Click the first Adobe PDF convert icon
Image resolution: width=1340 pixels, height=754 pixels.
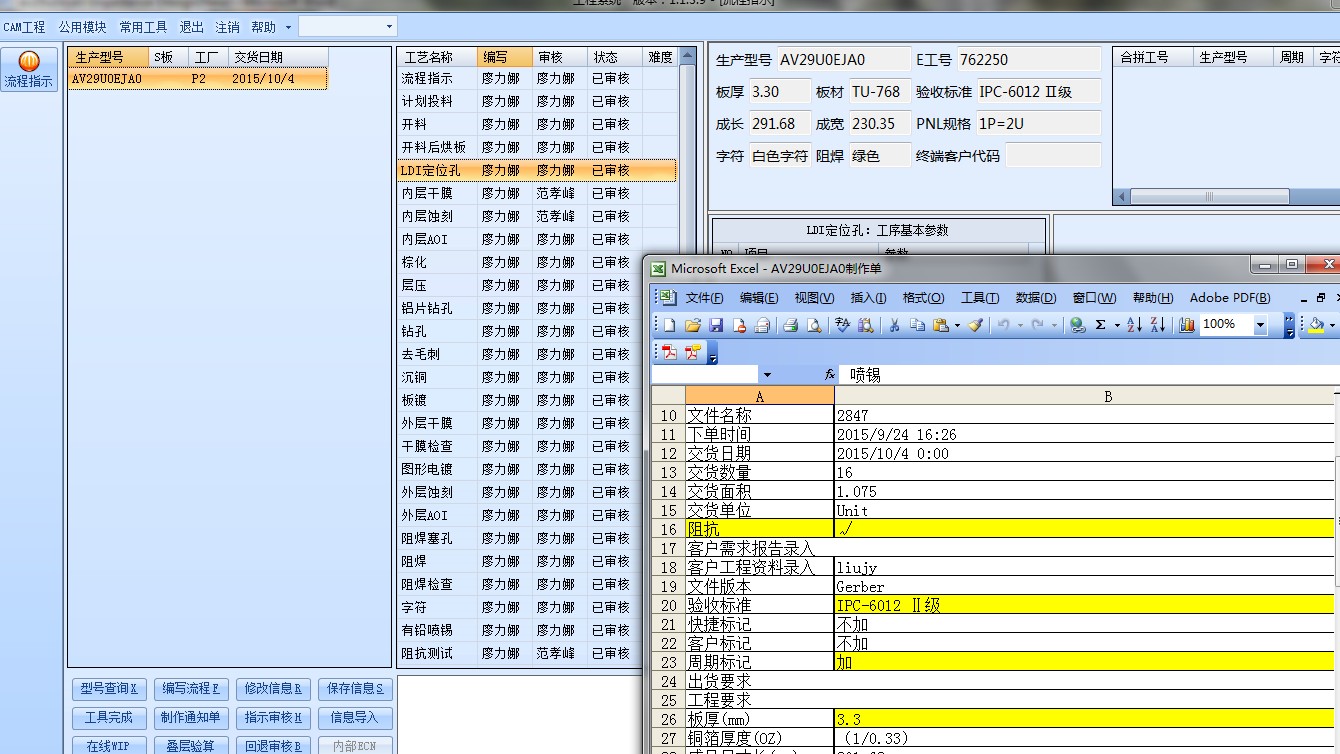point(669,352)
